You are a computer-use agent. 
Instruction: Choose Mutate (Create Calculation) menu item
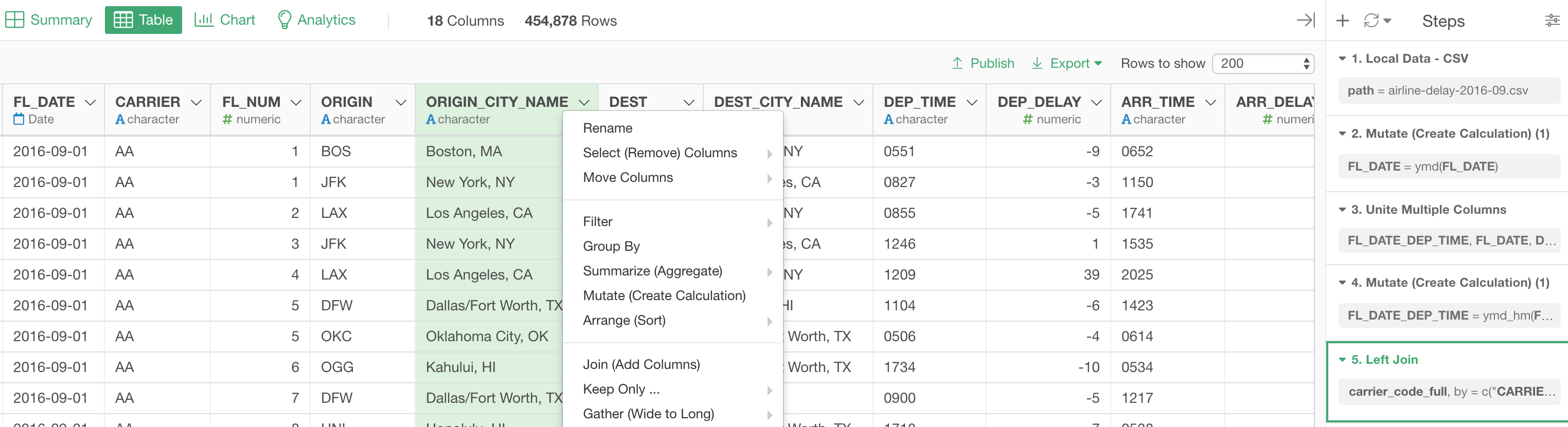click(664, 295)
